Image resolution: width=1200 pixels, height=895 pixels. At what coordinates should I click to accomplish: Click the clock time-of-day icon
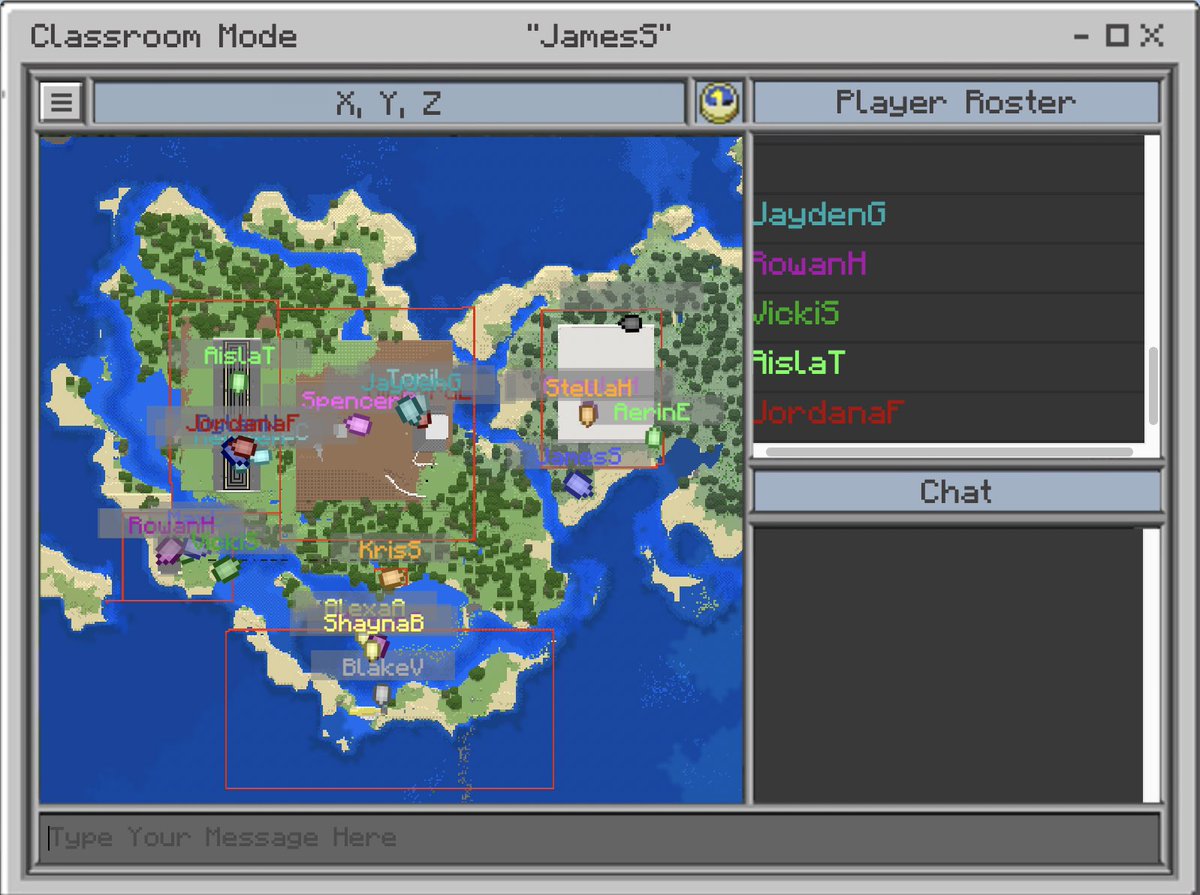coord(719,102)
